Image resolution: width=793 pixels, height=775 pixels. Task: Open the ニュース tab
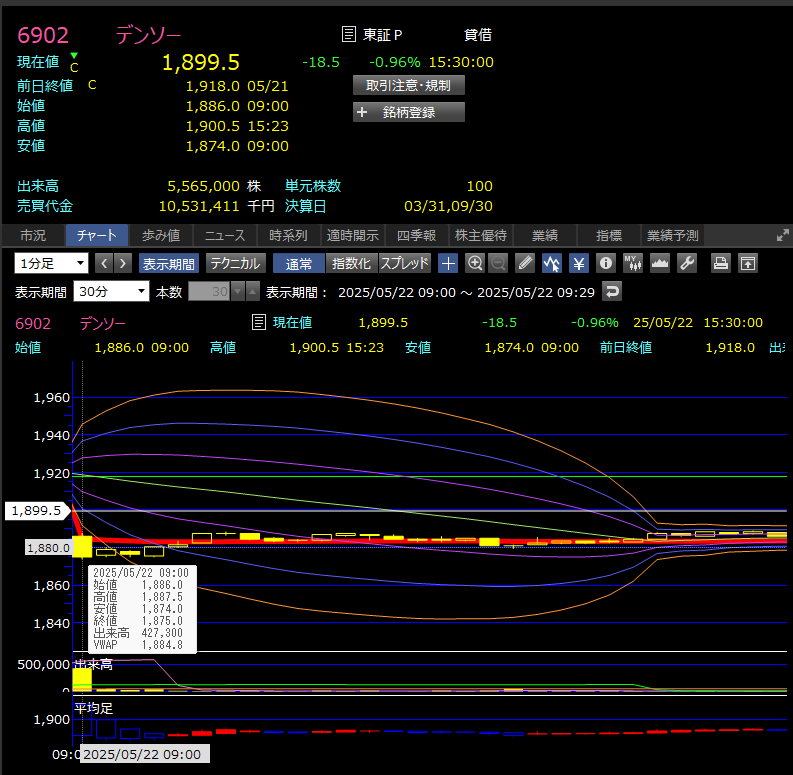pyautogui.click(x=225, y=235)
